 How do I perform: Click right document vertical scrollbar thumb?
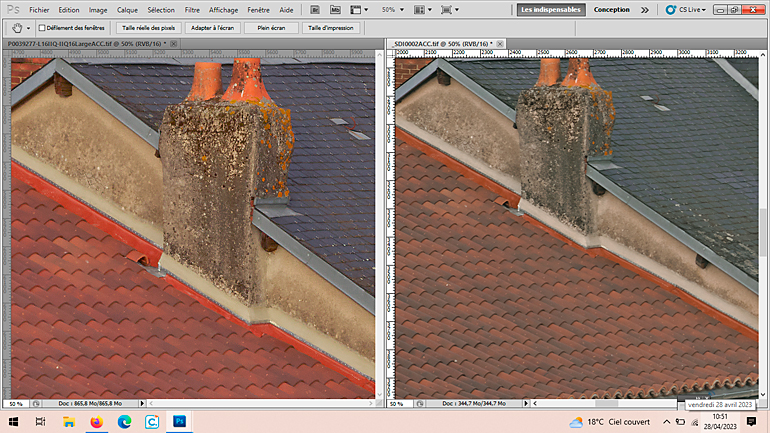tap(763, 232)
